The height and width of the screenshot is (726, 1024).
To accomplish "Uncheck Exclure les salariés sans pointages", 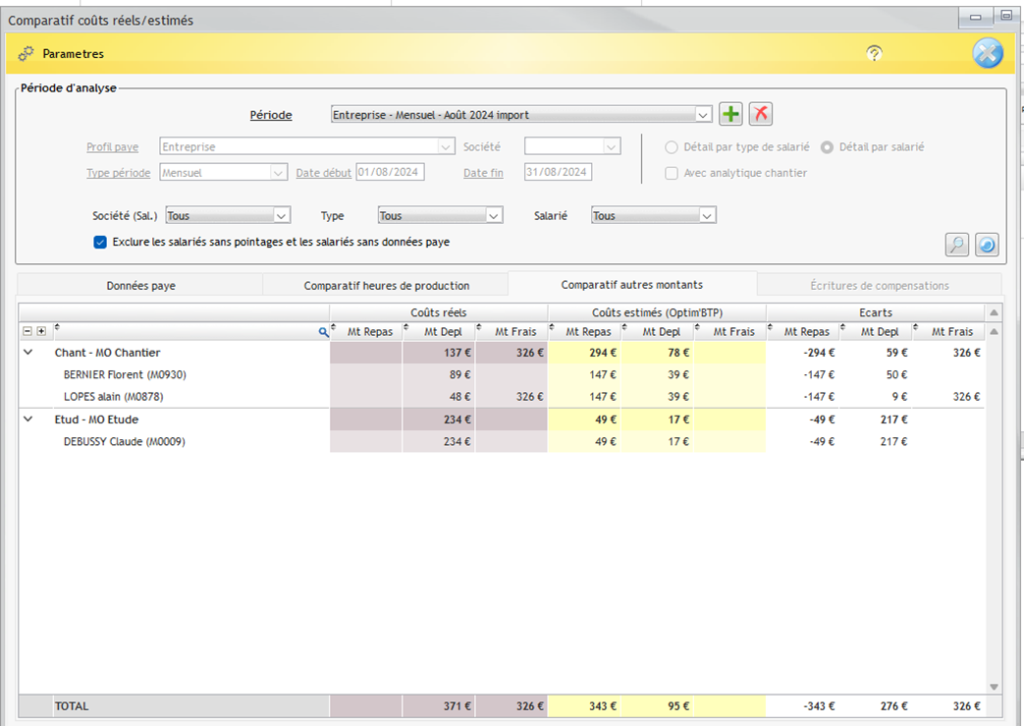I will pos(99,242).
